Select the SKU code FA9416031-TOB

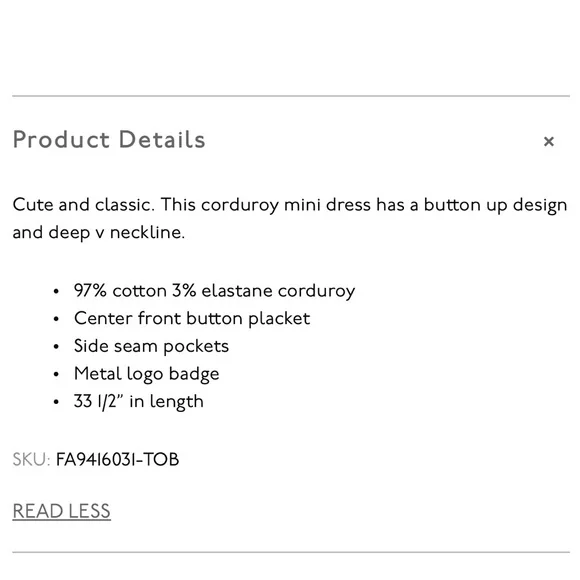117,459
